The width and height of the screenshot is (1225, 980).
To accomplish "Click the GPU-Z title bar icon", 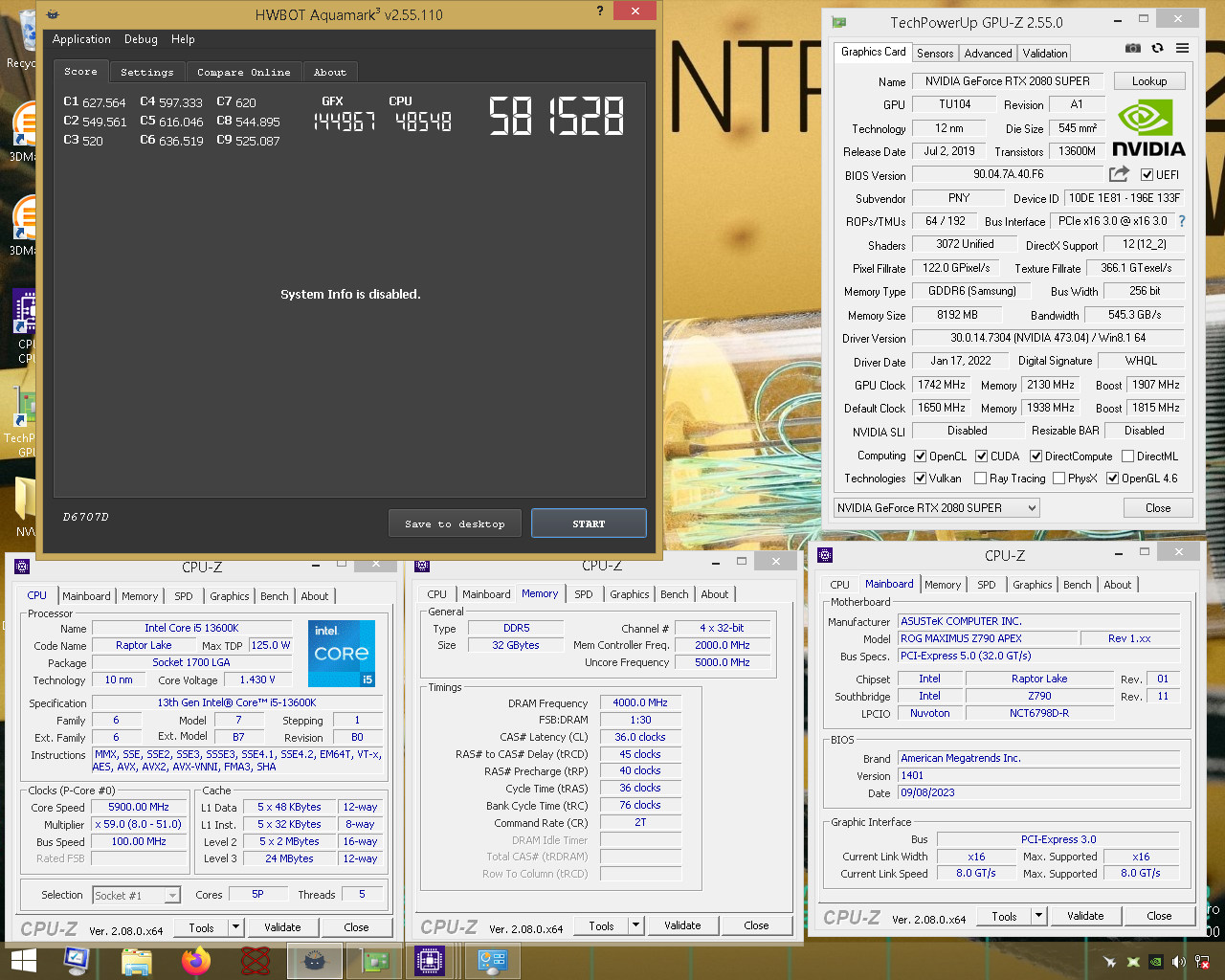I will pos(839,22).
